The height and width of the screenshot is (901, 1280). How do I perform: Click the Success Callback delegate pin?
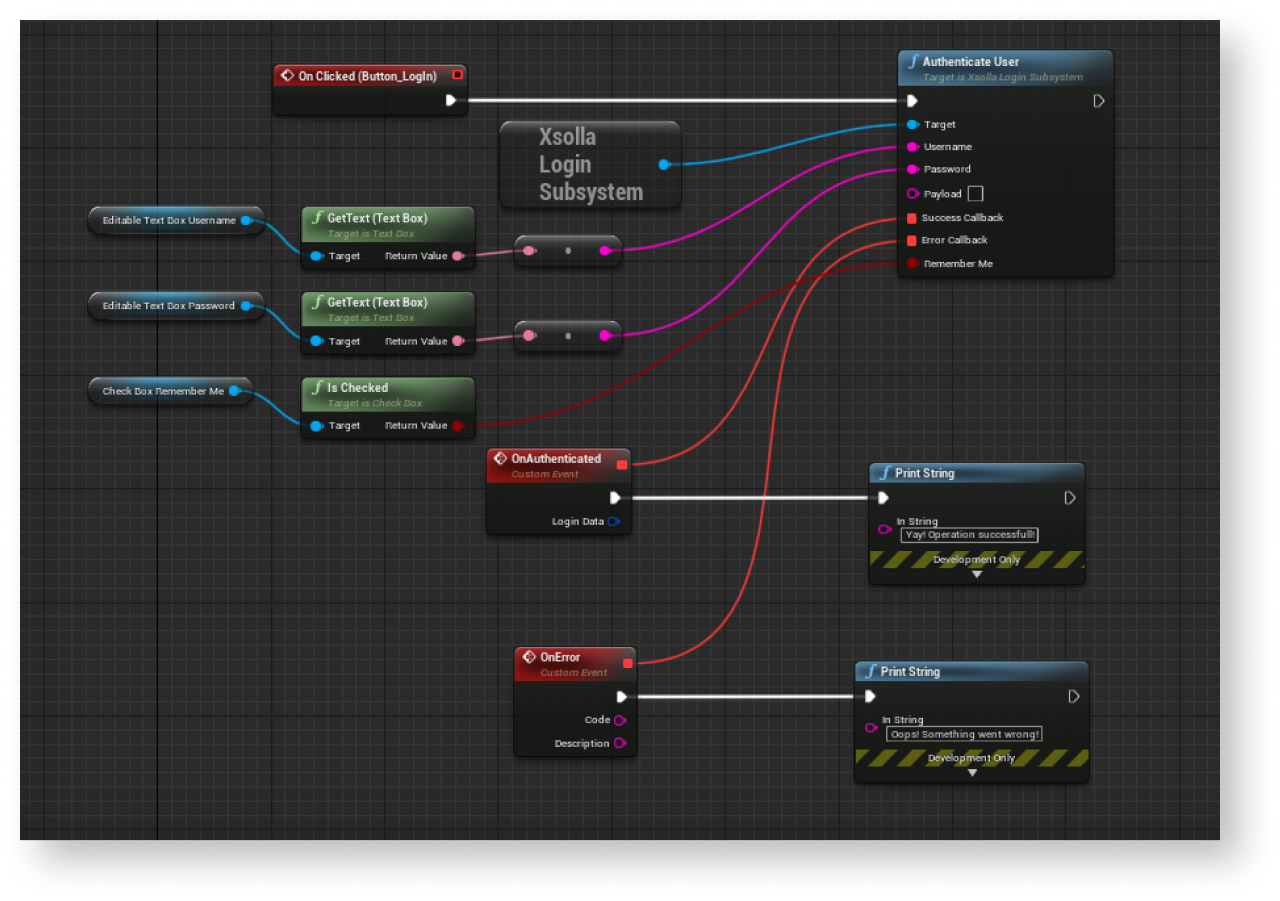point(912,218)
